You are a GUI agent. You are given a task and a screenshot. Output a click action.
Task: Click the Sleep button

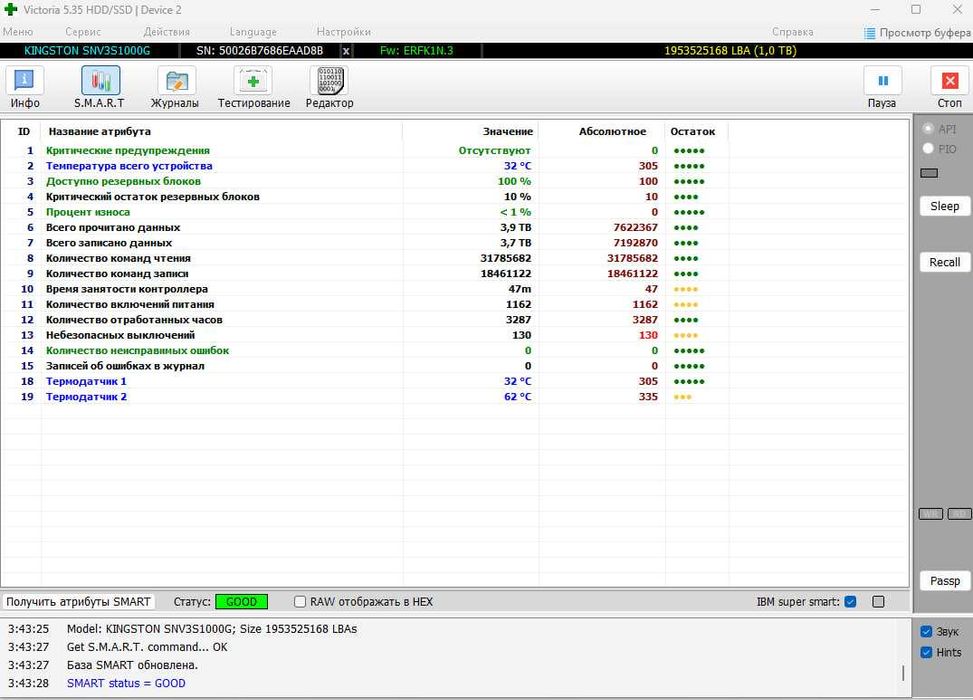click(x=944, y=206)
